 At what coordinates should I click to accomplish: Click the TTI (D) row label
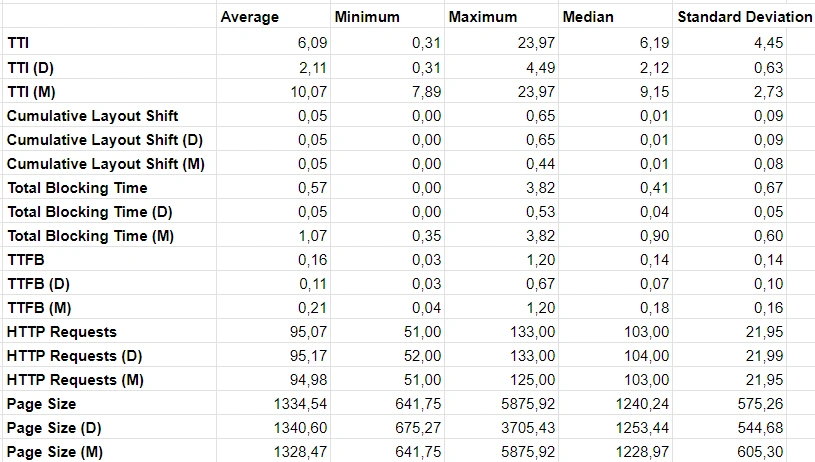(31, 68)
